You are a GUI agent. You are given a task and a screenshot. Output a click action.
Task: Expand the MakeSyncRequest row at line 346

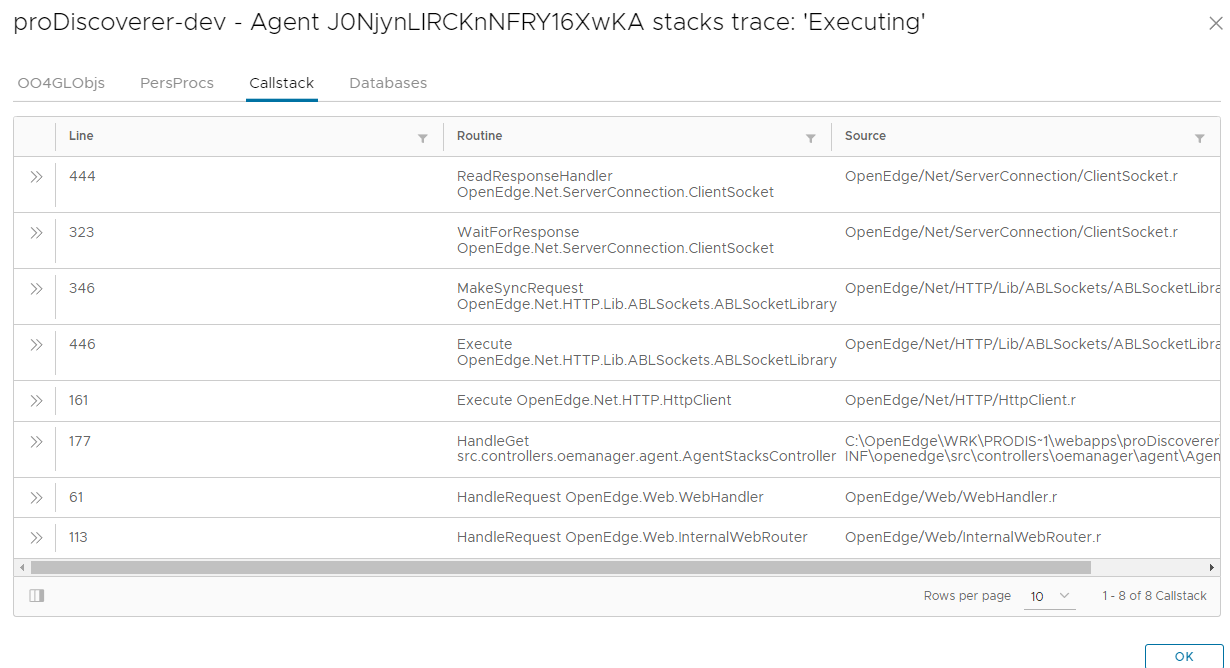(36, 289)
